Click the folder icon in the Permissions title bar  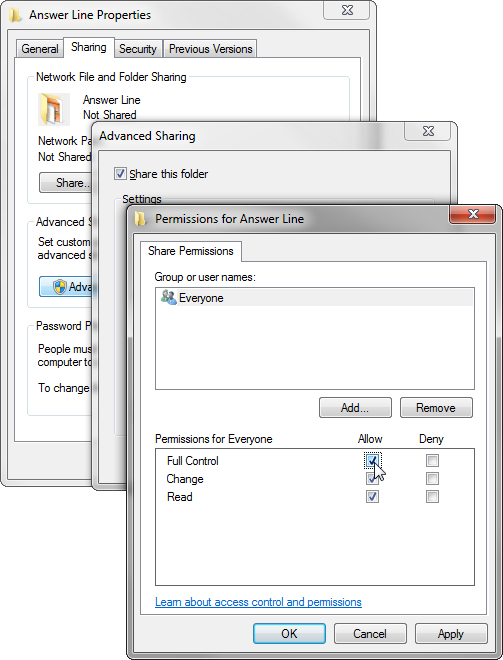point(141,219)
